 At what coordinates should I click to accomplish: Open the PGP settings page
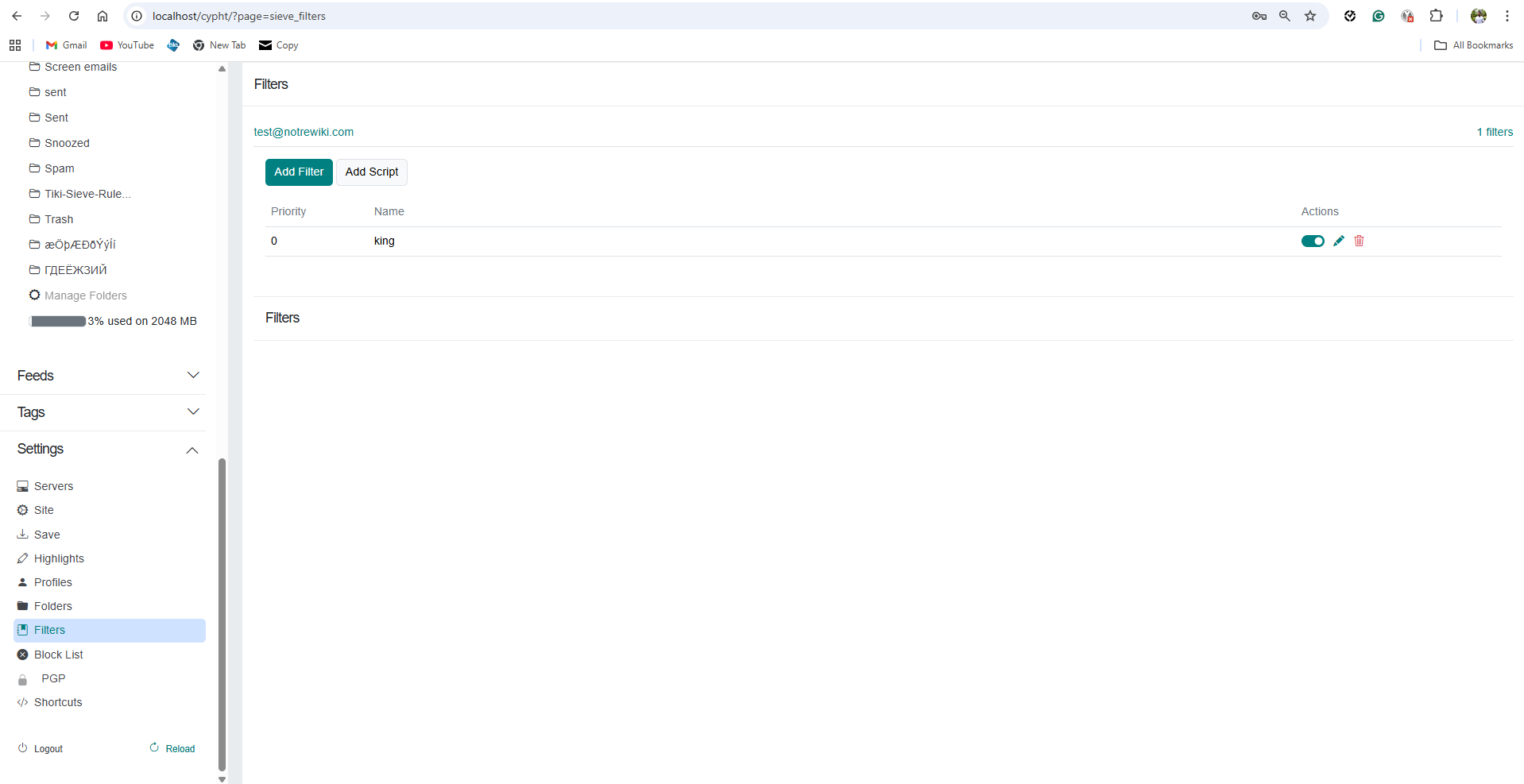point(52,678)
